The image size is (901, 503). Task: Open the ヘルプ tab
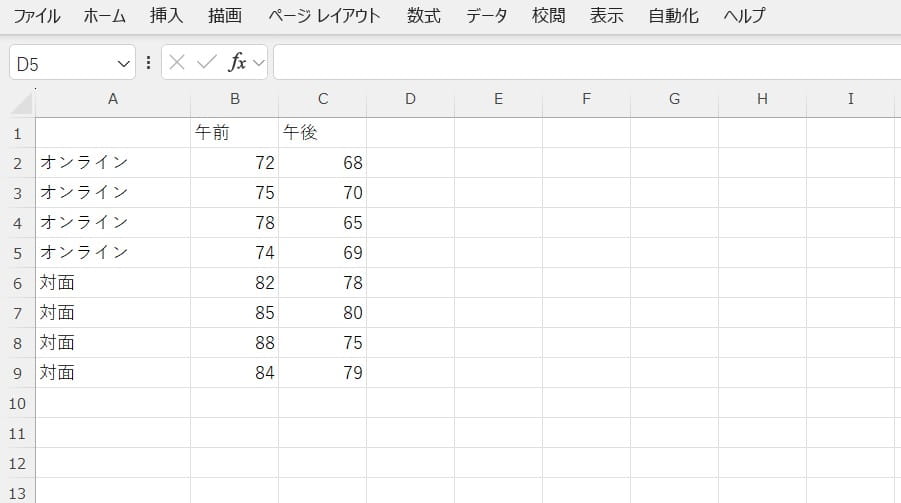744,16
